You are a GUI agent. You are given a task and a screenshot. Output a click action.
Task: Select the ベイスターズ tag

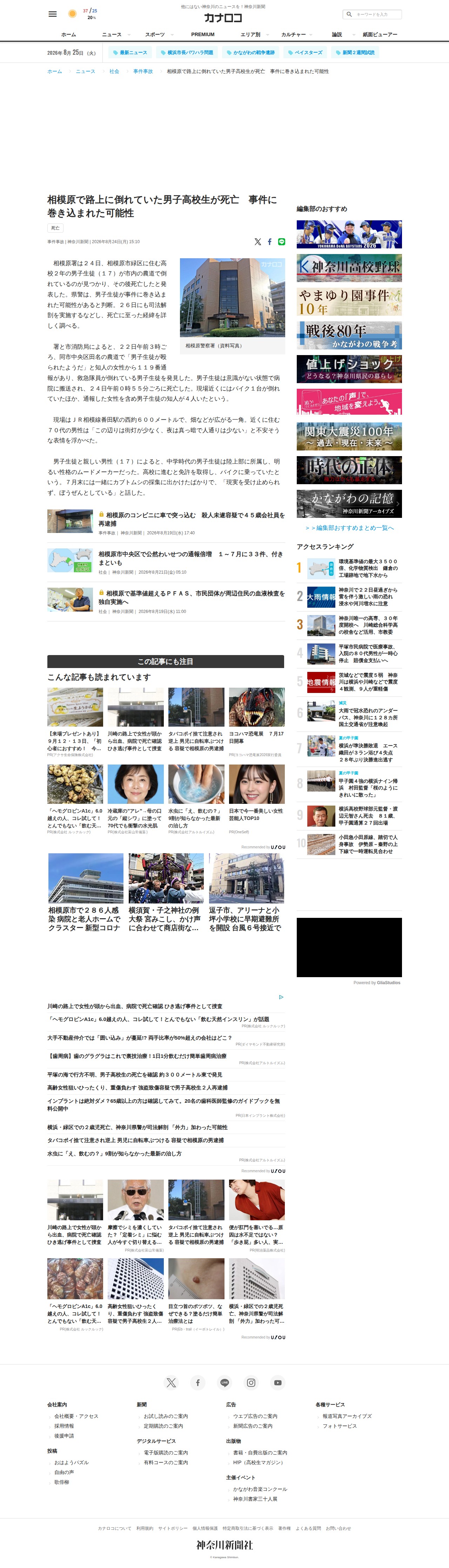pos(306,52)
